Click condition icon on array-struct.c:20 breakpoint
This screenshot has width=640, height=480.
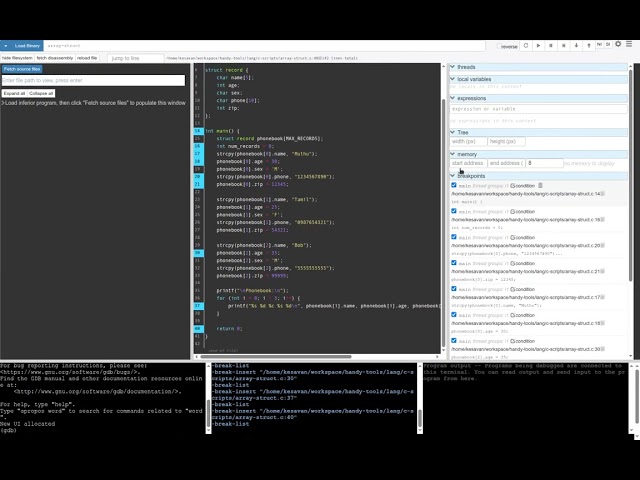tap(513, 238)
